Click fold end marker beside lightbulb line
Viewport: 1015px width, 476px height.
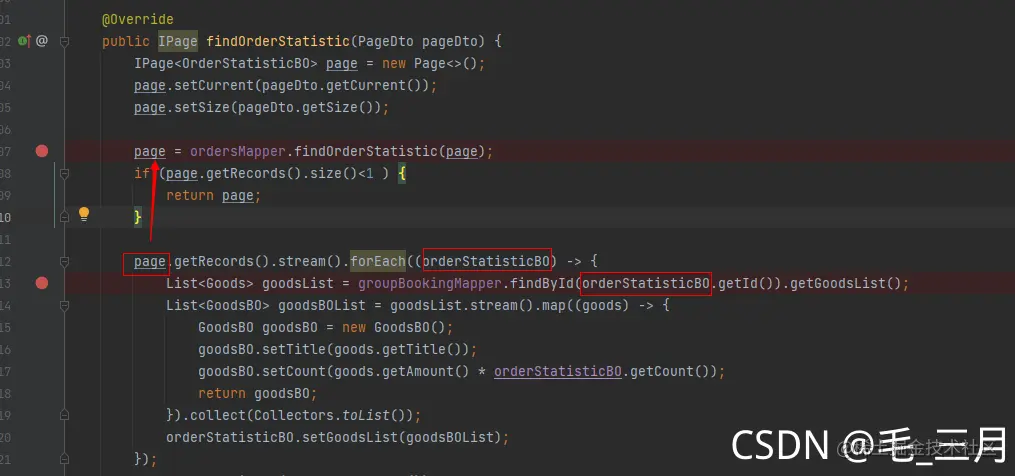point(64,218)
